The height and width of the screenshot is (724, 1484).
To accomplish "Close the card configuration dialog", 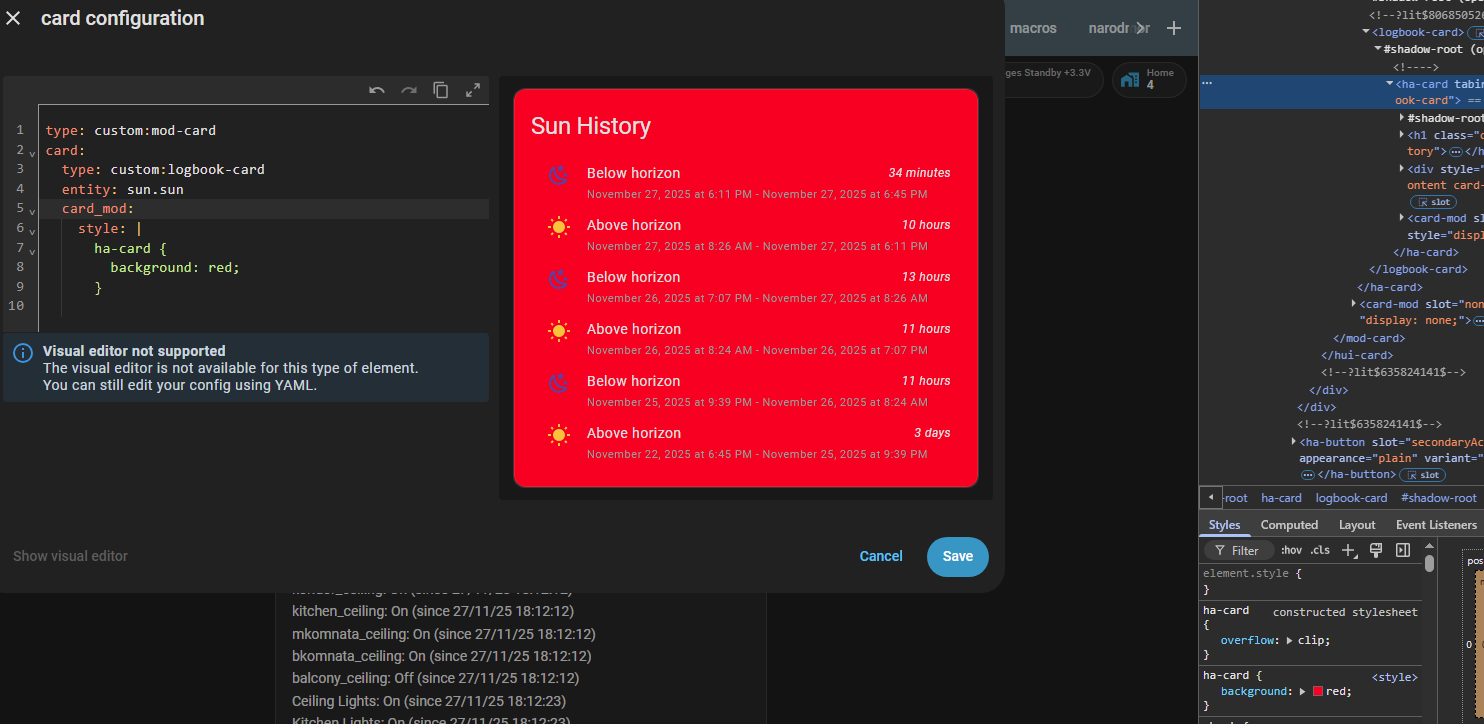I will pos(13,18).
